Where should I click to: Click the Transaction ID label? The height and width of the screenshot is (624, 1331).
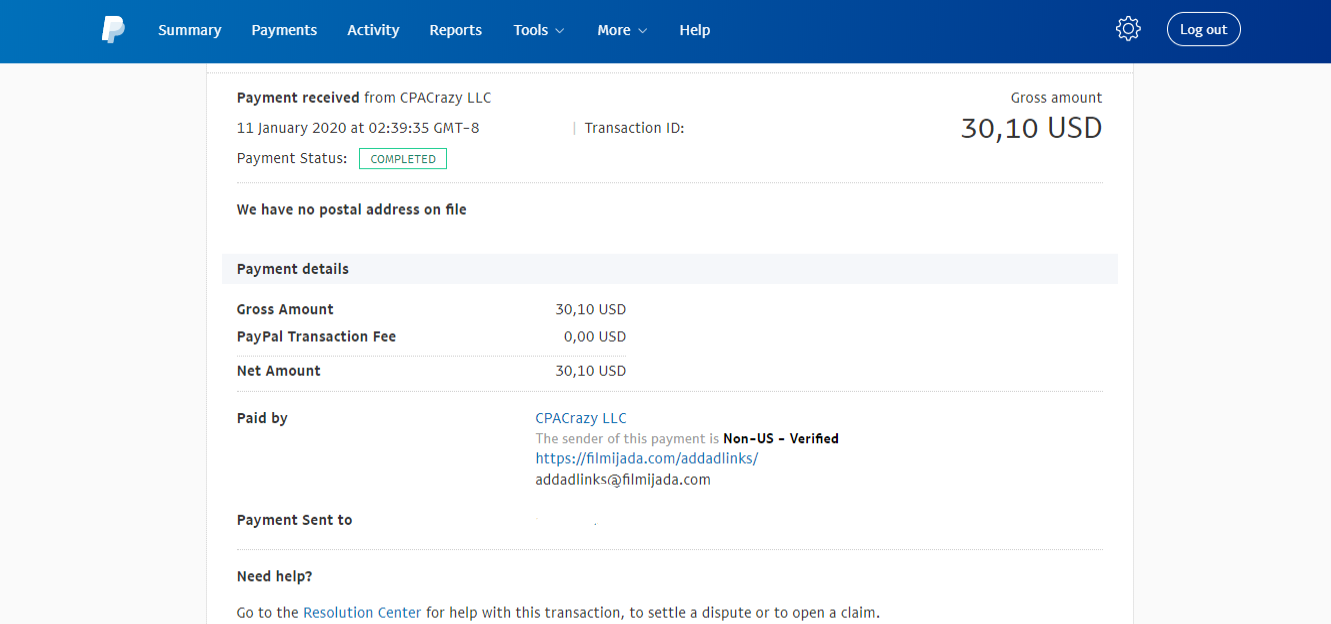pyautogui.click(x=634, y=128)
